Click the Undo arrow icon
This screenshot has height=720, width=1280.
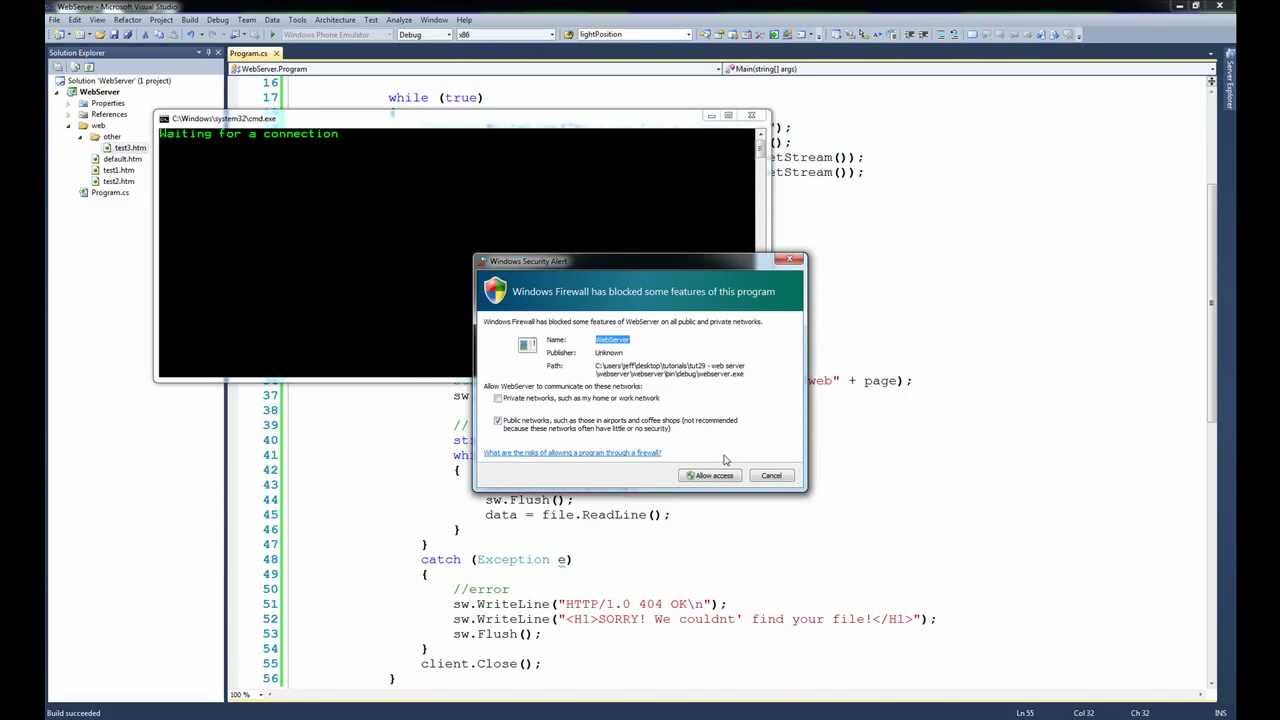191,34
